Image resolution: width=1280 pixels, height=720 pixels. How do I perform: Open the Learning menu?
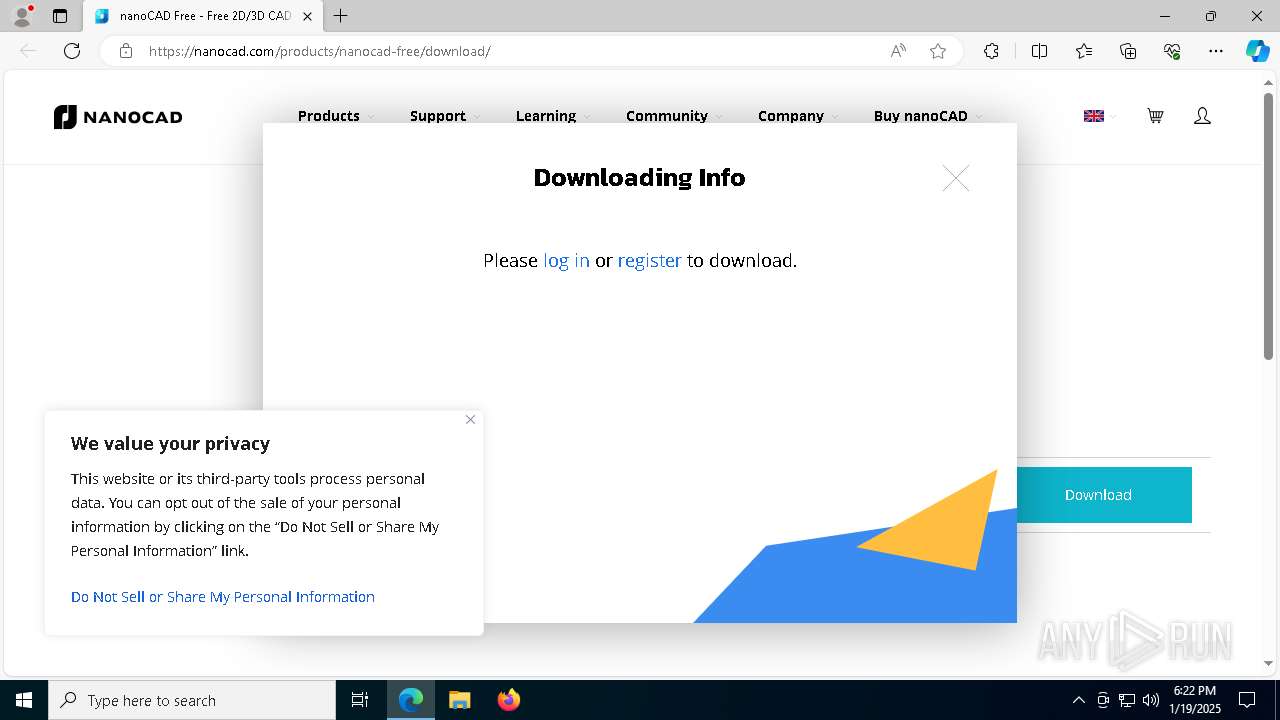pyautogui.click(x=546, y=116)
